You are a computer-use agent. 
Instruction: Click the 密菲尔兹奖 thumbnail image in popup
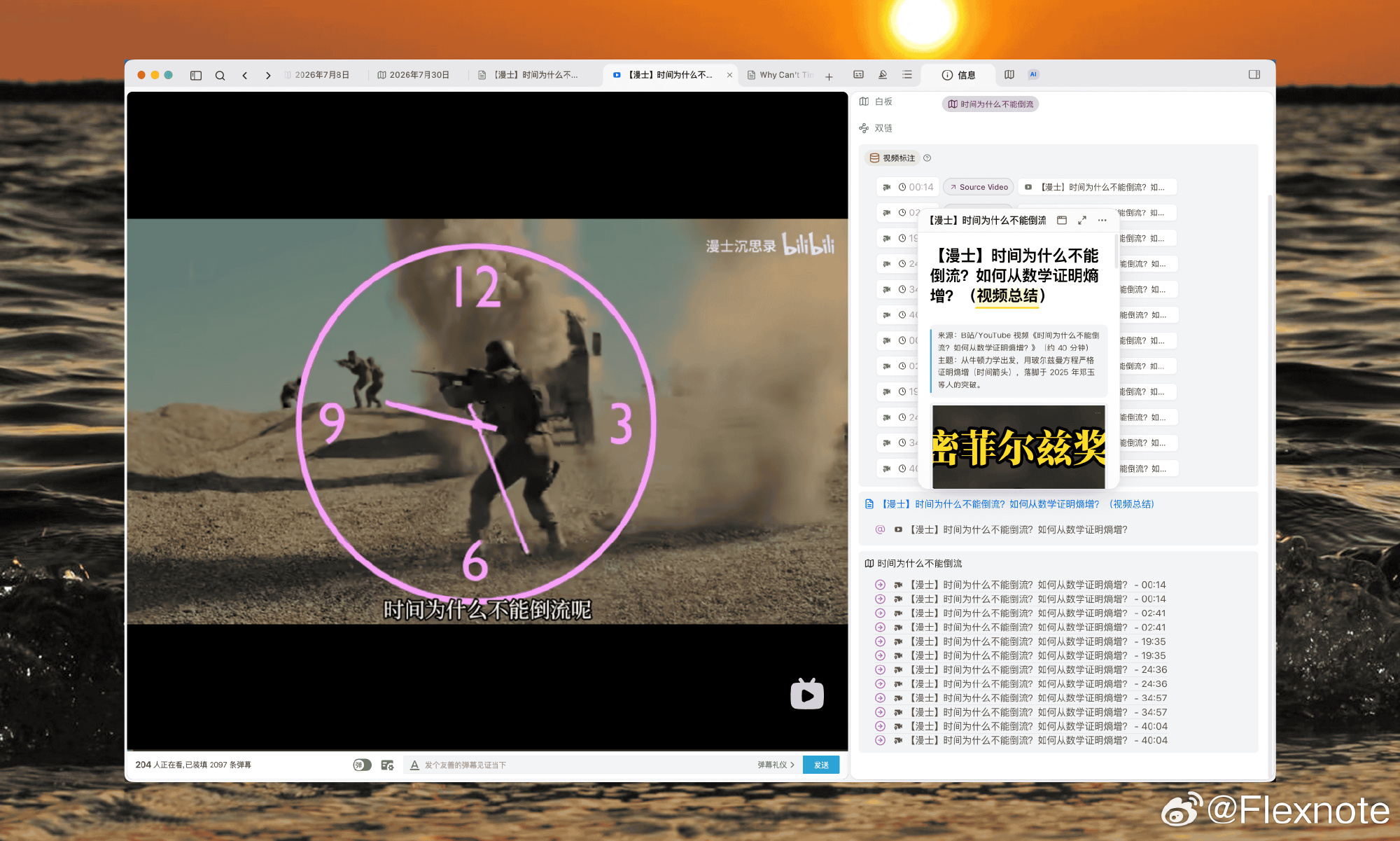coord(1018,447)
